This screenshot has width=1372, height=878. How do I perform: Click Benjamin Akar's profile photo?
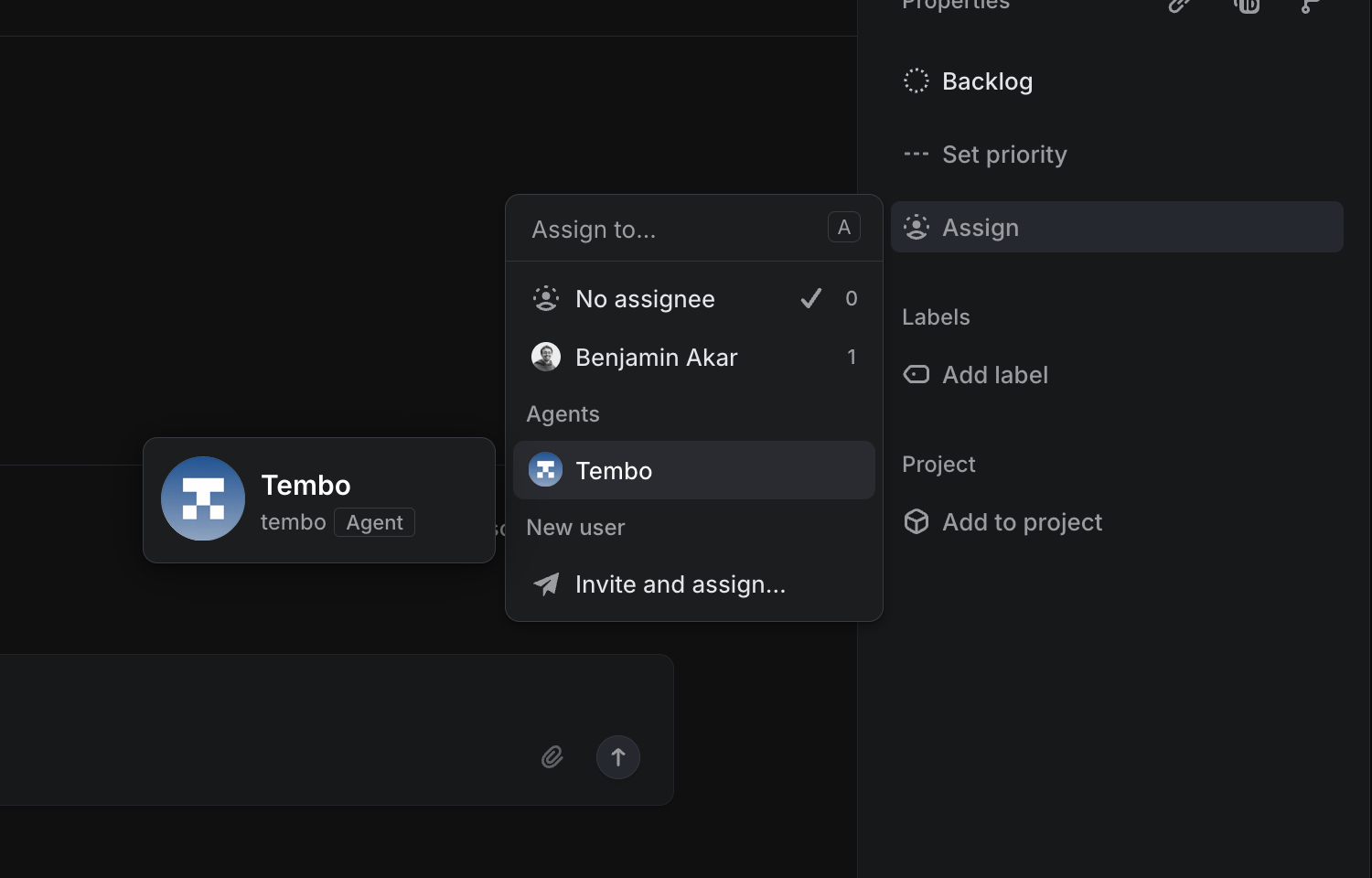pos(546,357)
